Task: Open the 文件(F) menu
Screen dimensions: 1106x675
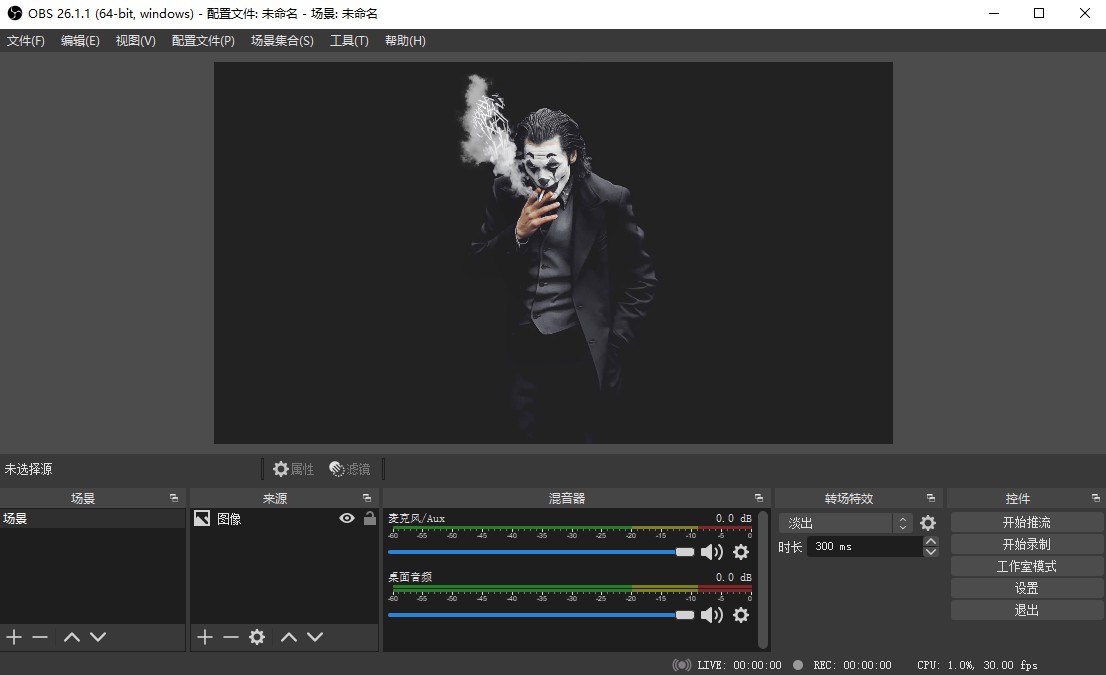Action: (x=26, y=41)
